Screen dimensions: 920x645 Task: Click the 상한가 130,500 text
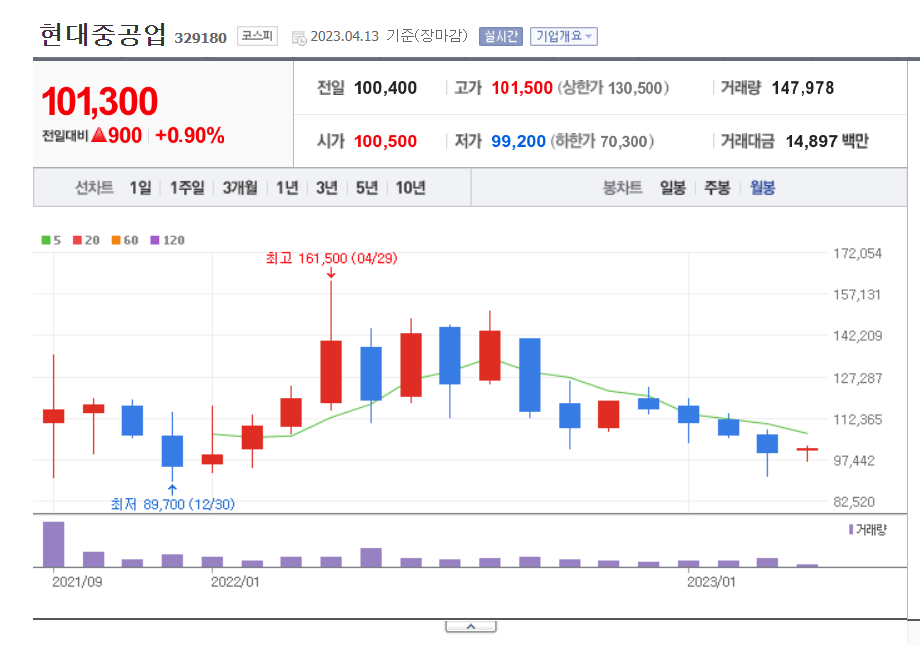613,88
